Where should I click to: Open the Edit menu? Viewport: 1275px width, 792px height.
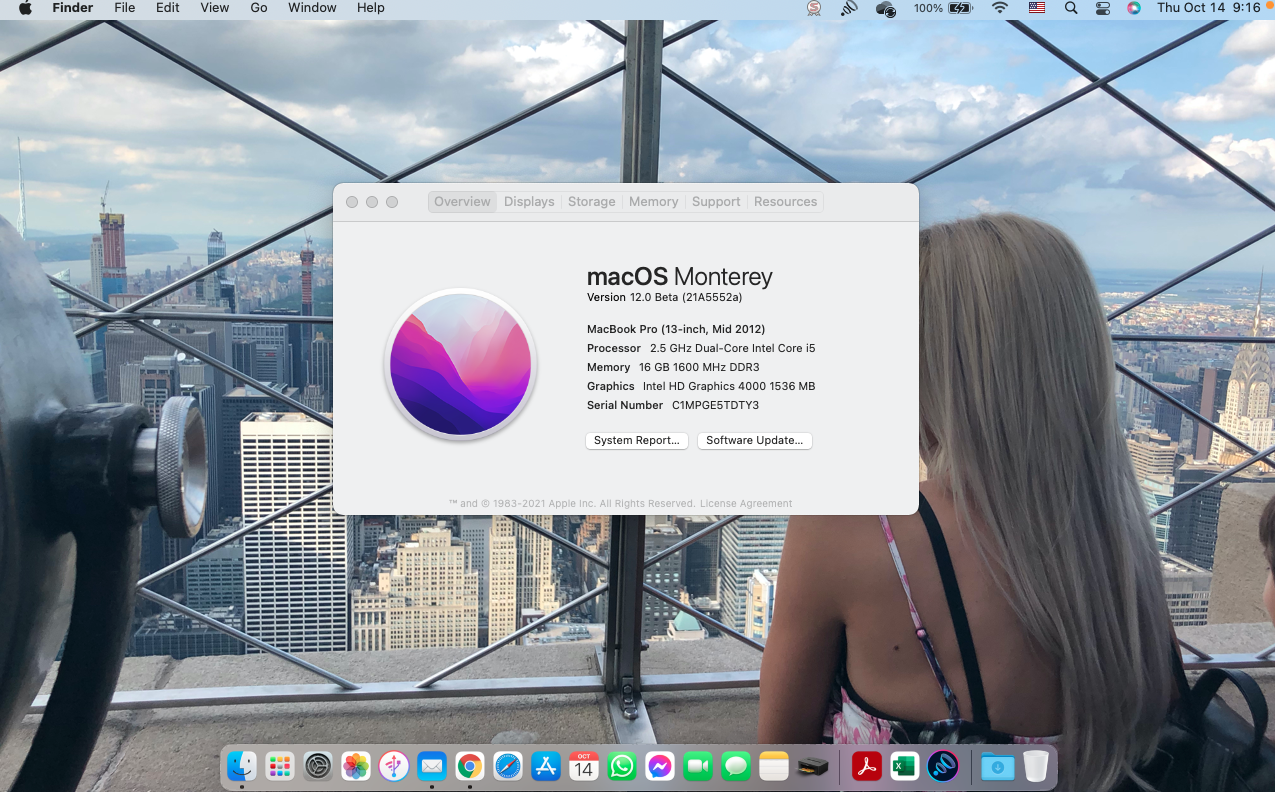pos(168,8)
